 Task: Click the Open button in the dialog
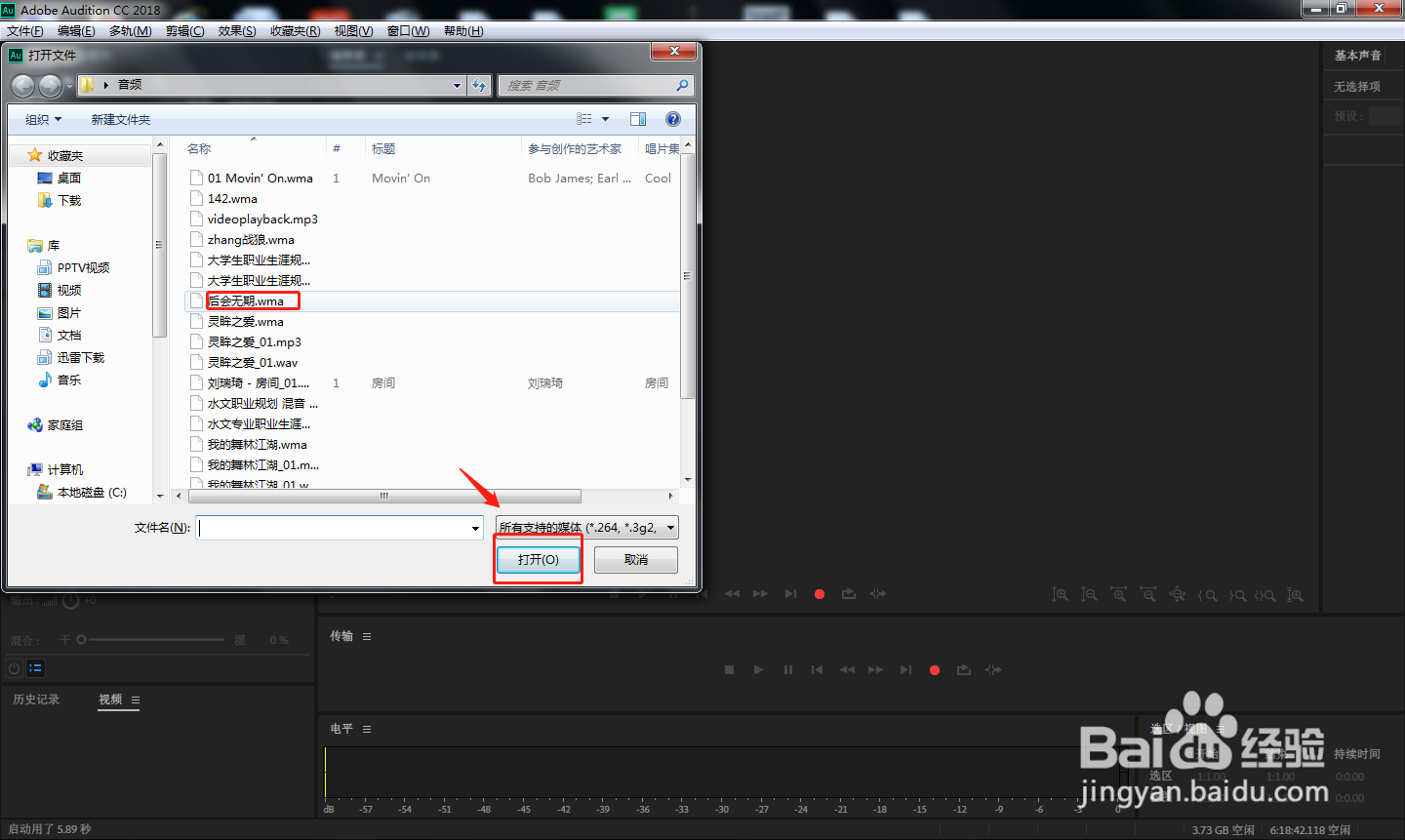(539, 560)
